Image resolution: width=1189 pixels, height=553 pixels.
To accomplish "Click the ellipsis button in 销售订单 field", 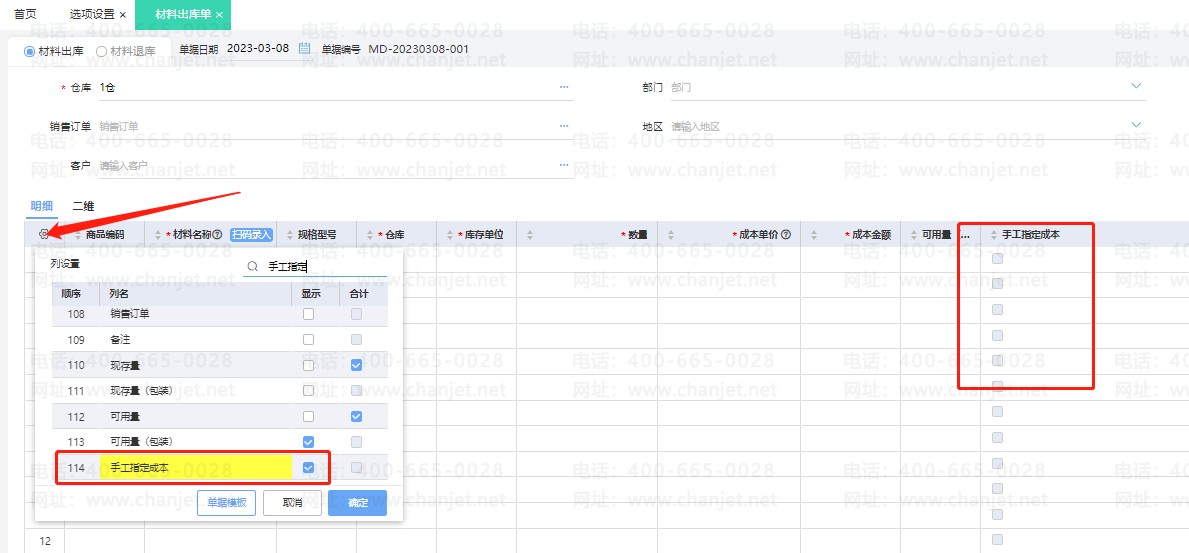I will click(x=564, y=125).
